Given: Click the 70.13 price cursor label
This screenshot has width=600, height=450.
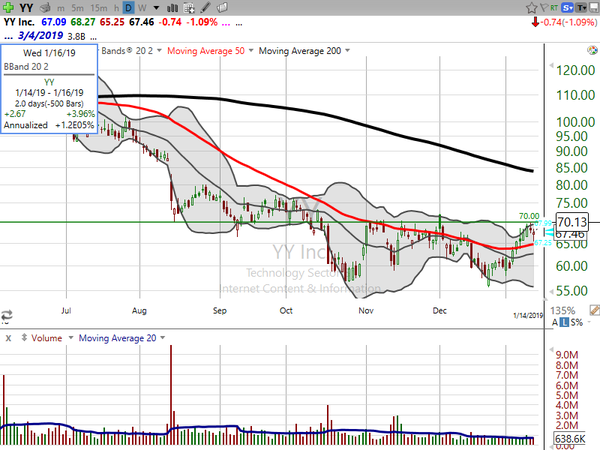Looking at the screenshot, I should tap(572, 222).
